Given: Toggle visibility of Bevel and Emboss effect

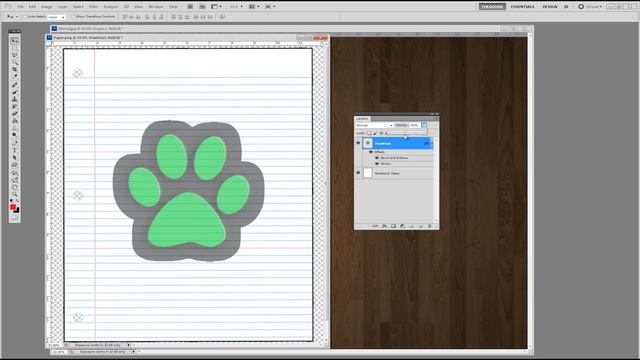Looking at the screenshot, I should coord(377,158).
